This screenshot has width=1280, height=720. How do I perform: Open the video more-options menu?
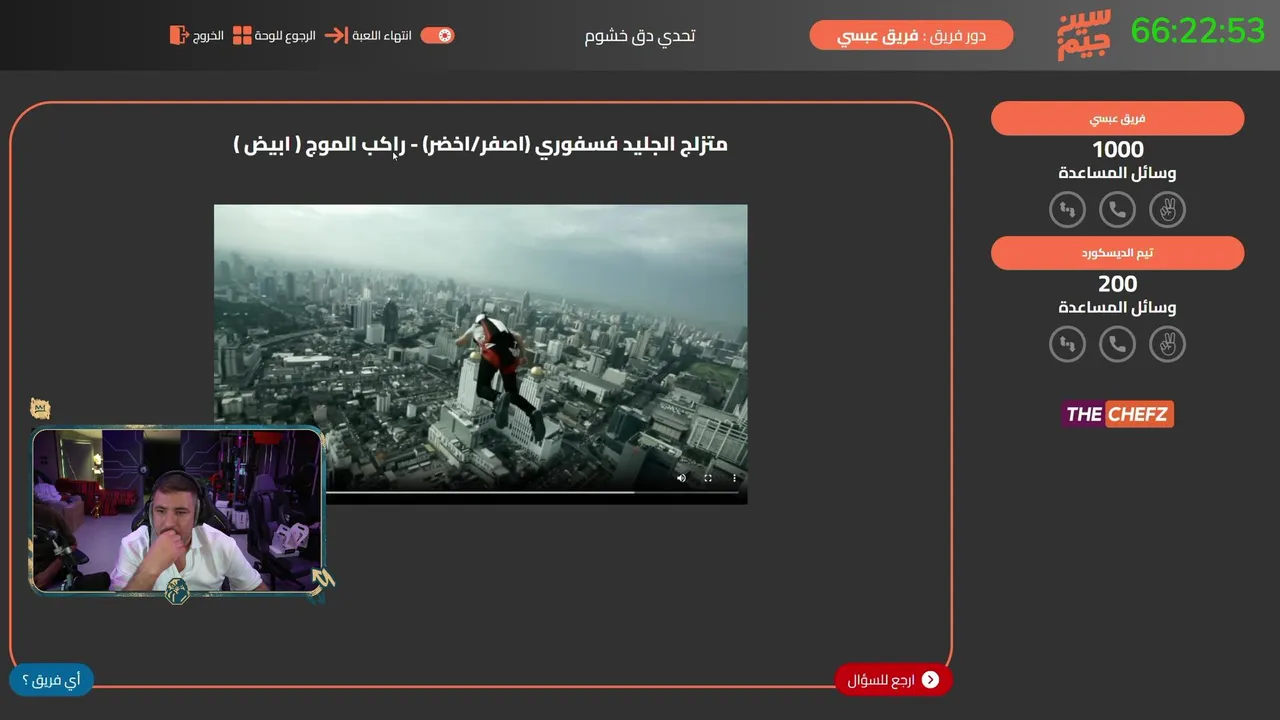click(x=735, y=478)
